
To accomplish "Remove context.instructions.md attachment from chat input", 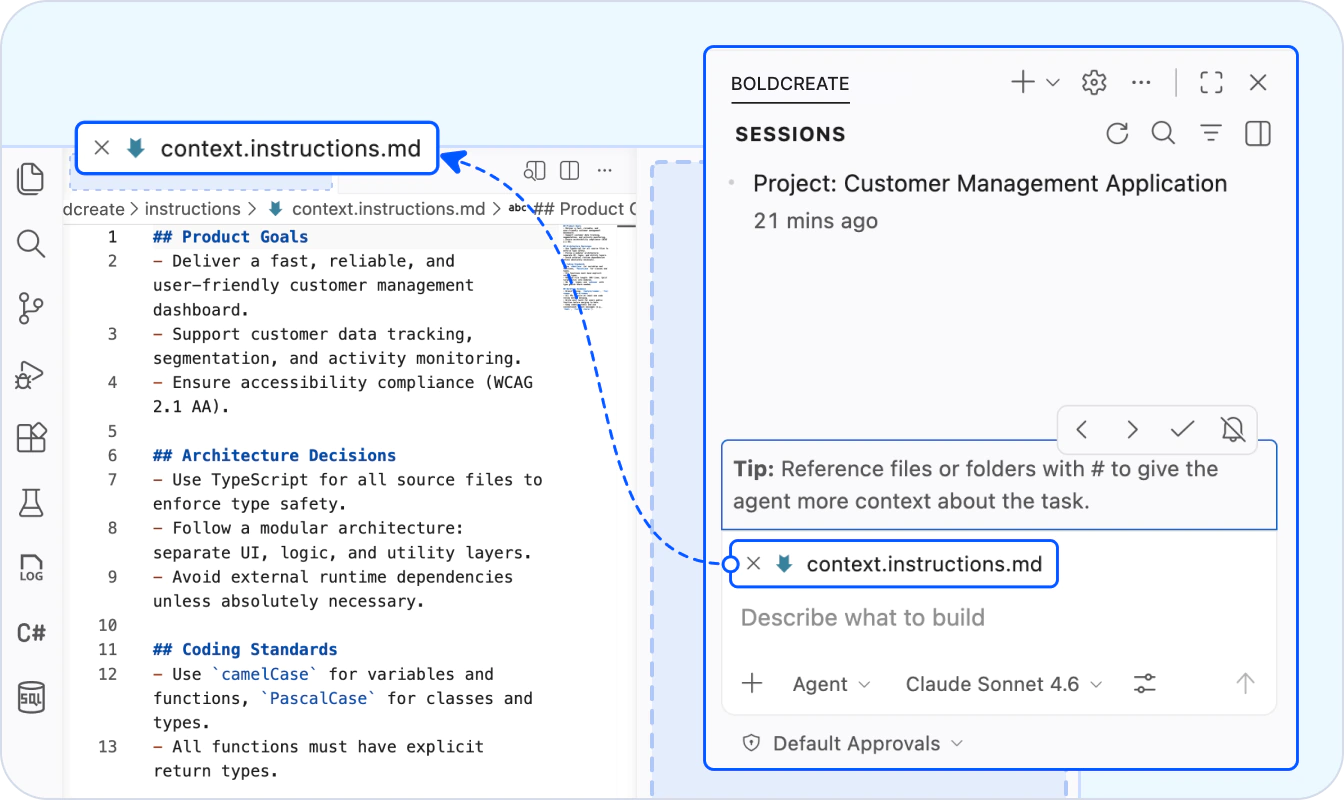I will tap(754, 564).
